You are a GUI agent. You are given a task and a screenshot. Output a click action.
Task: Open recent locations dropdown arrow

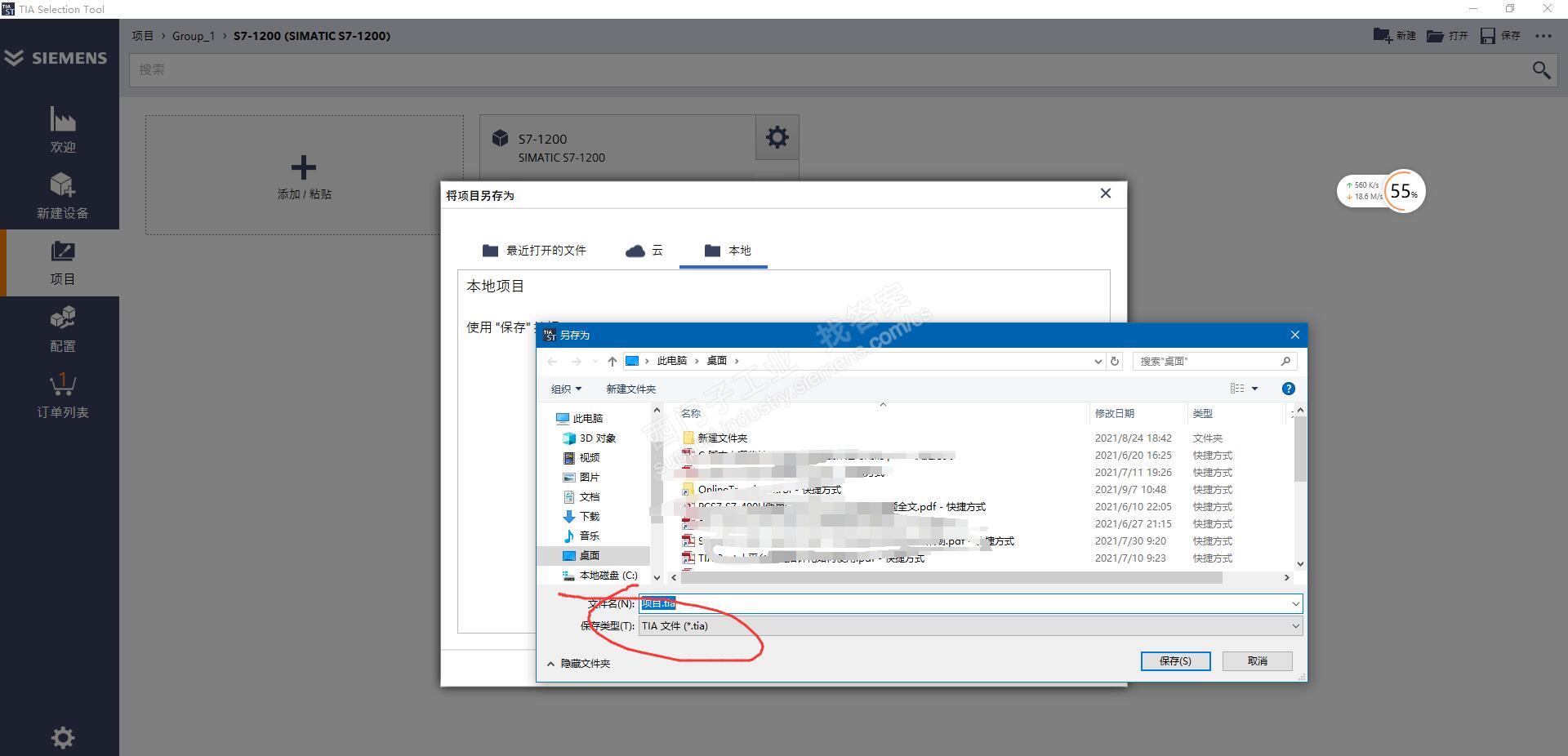pyautogui.click(x=595, y=361)
